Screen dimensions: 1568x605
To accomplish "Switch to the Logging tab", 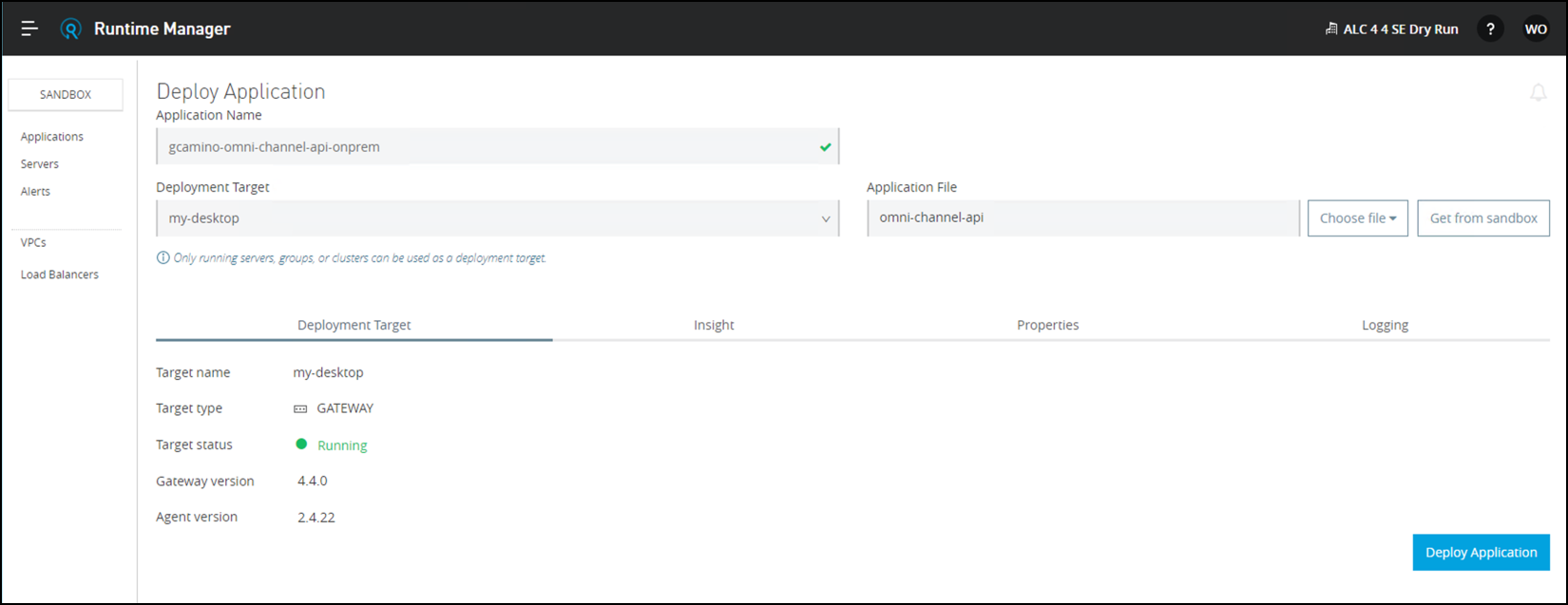I will 1385,325.
